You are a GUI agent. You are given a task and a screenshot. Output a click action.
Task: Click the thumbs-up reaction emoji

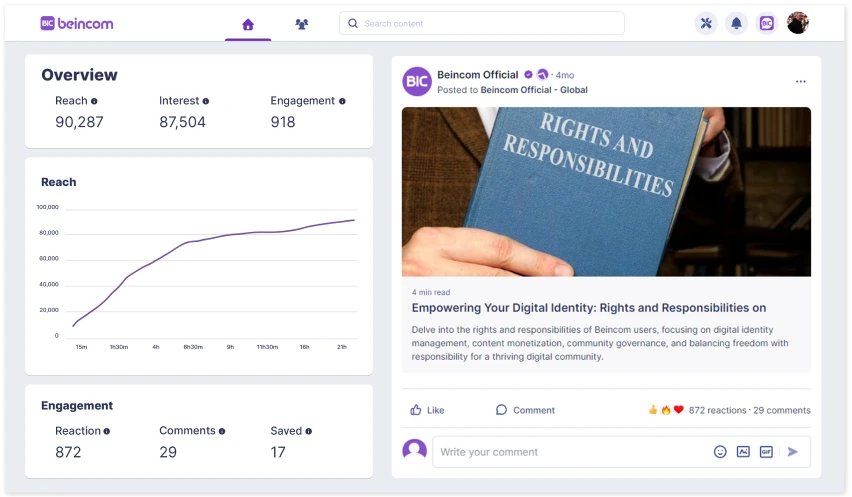[653, 410]
